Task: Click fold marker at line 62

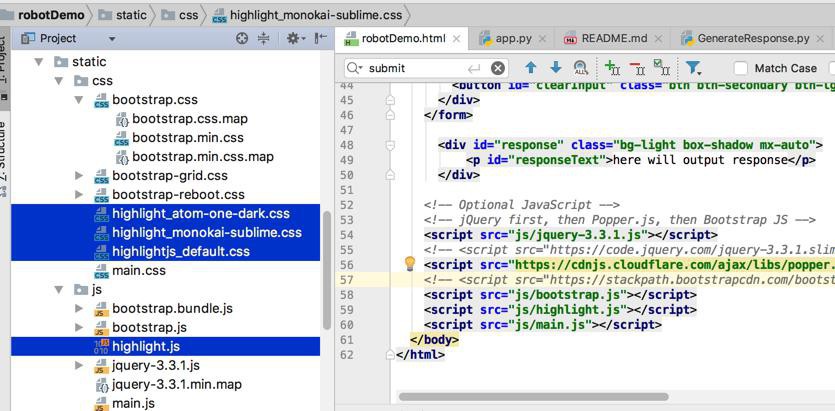Action: coord(390,354)
